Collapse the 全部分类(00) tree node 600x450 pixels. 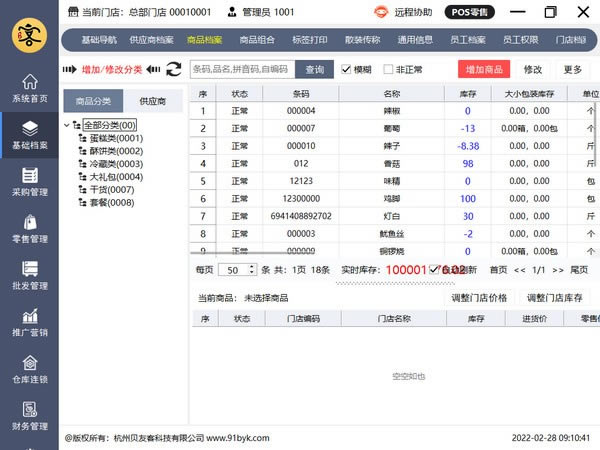[67, 125]
